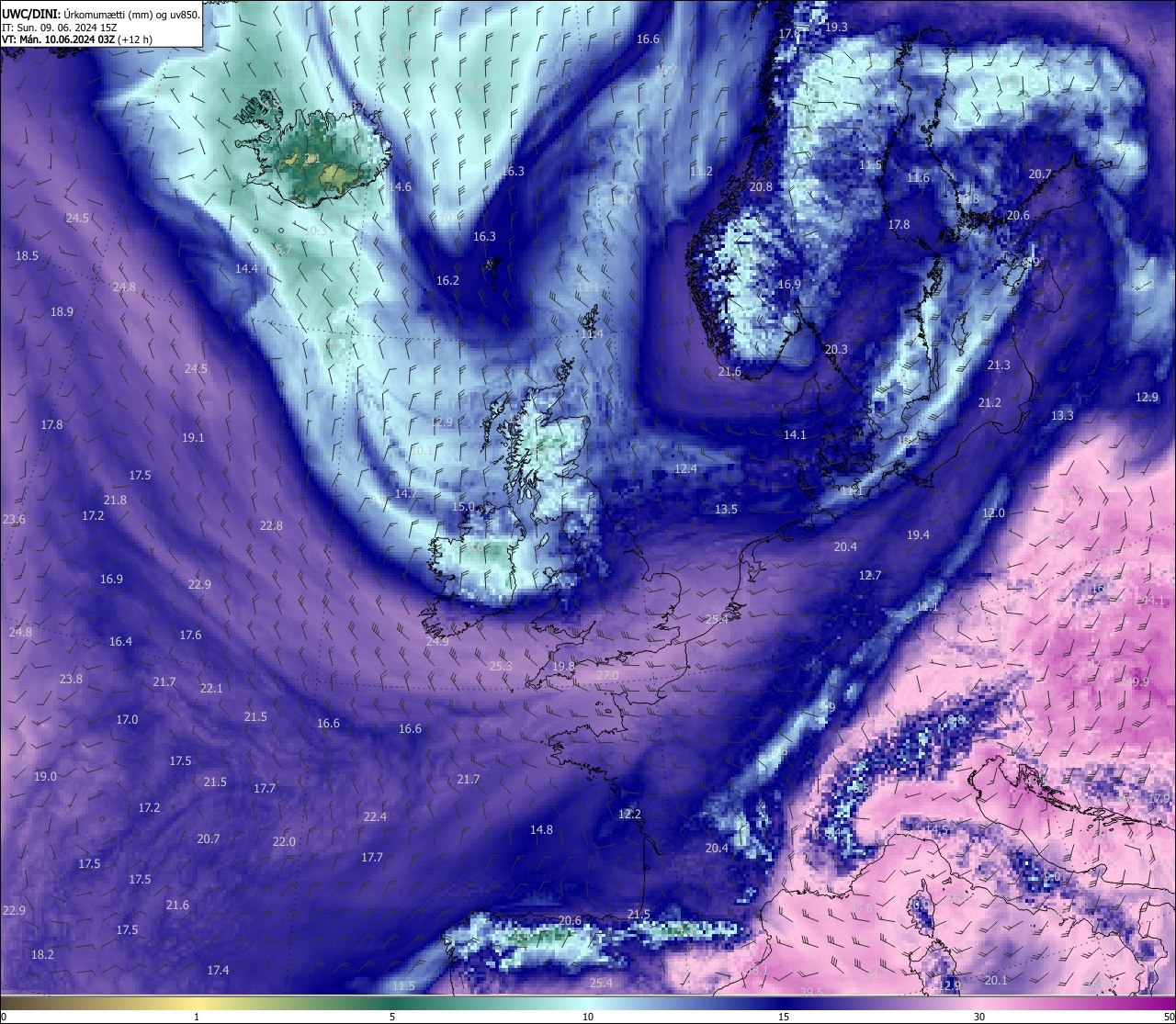Click the '15.0' value near Scotland

pos(463,506)
